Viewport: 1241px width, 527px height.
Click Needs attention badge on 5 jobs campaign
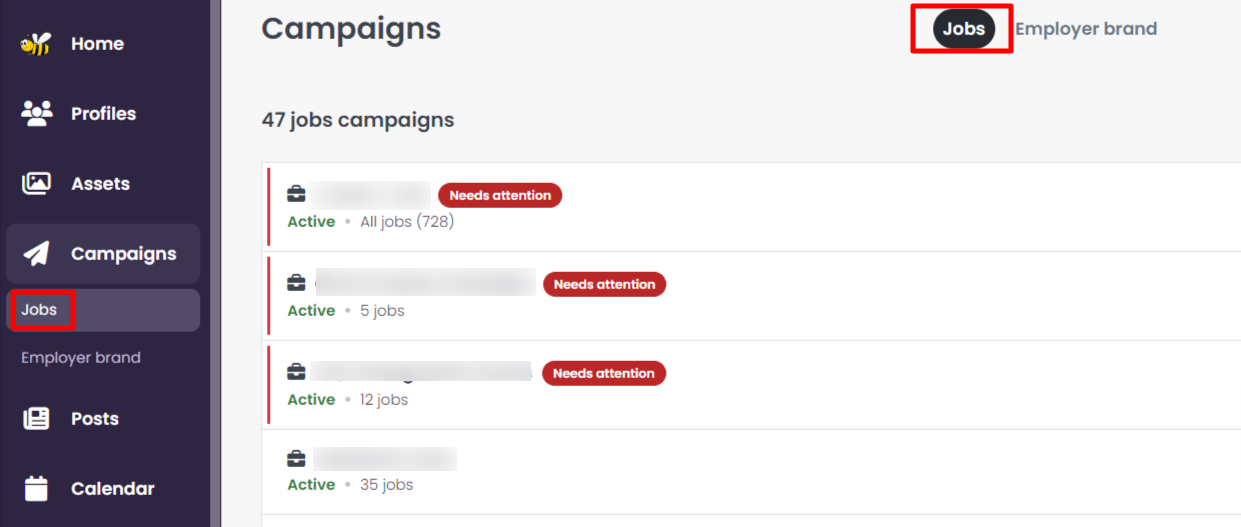[x=604, y=284]
